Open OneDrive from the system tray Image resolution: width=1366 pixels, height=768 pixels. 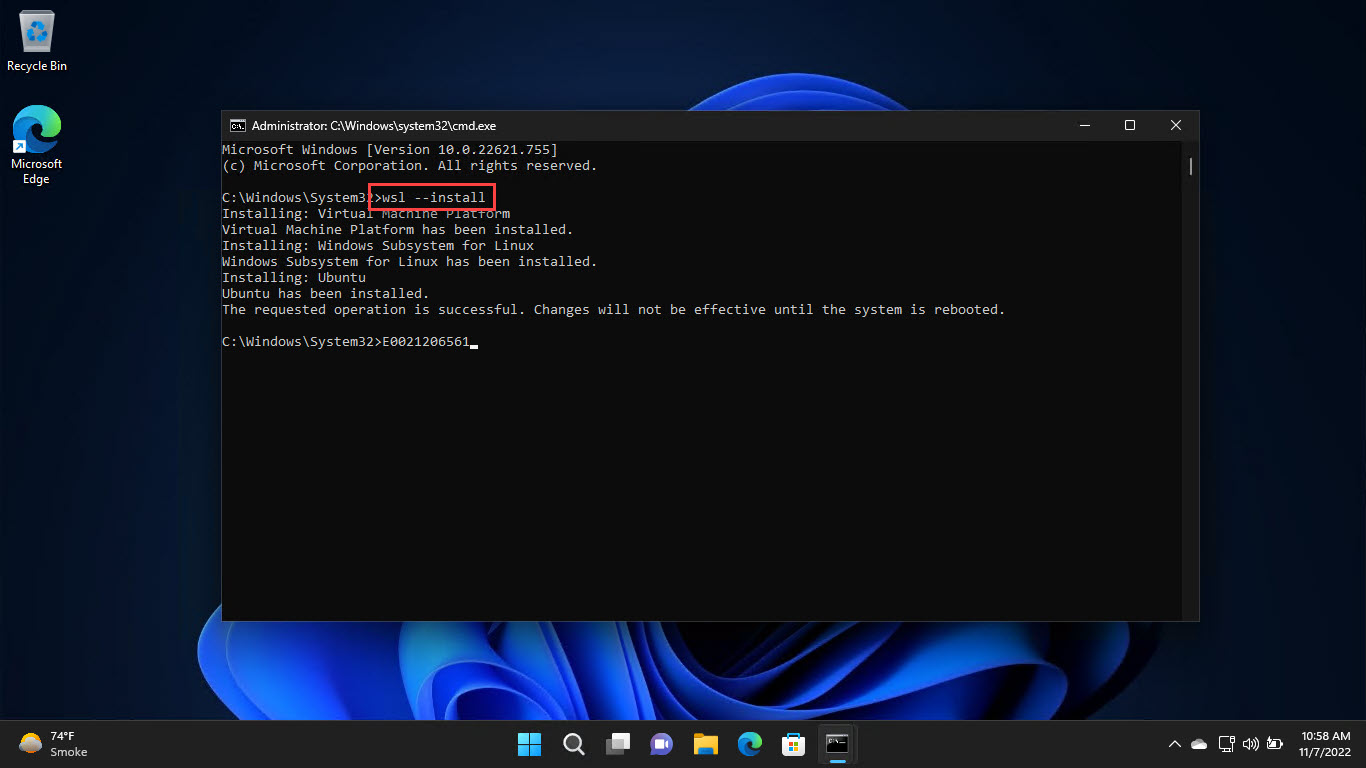[x=1198, y=744]
